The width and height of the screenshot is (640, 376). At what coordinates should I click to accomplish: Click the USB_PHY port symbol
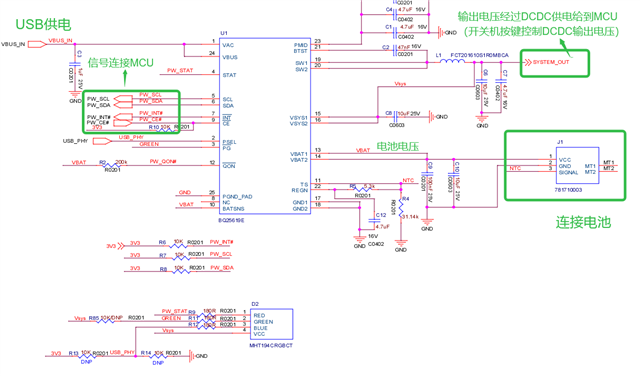click(x=102, y=141)
